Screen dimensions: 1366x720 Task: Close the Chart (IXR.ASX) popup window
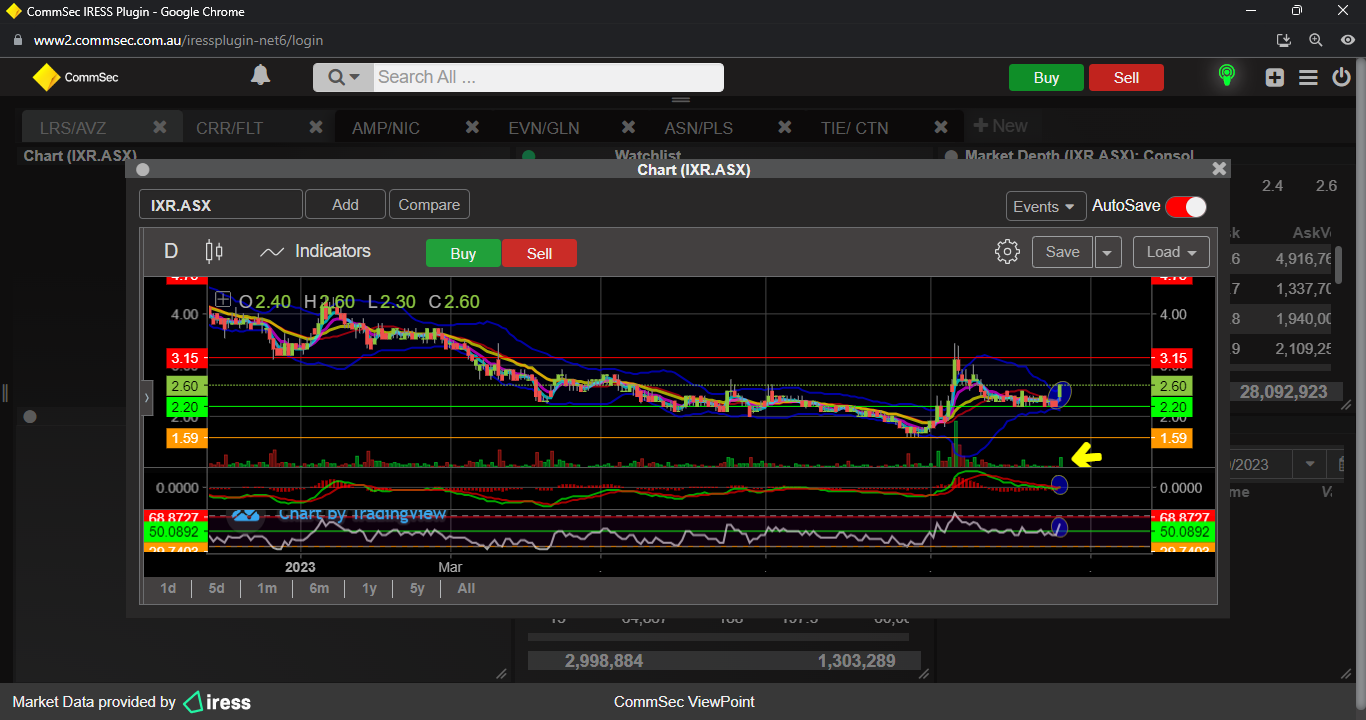[x=1219, y=169]
